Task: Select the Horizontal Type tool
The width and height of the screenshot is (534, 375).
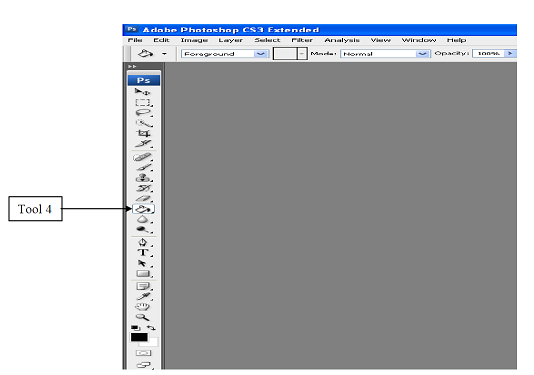Action: (143, 253)
